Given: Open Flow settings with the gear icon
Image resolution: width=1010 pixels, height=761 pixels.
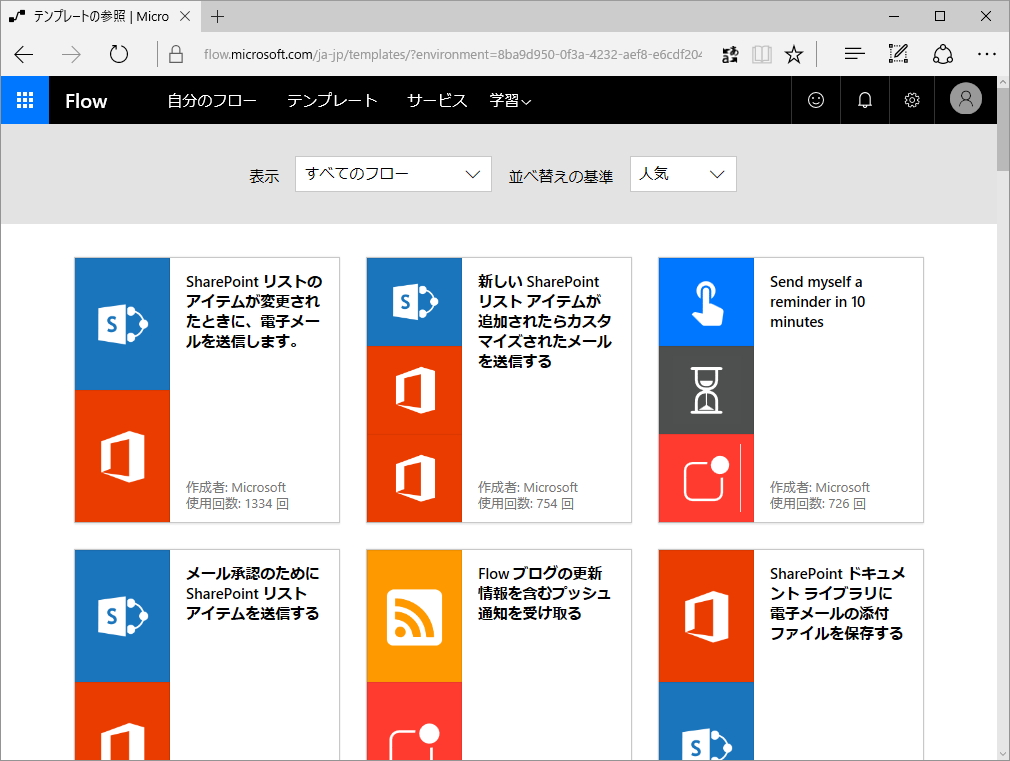Looking at the screenshot, I should [911, 100].
